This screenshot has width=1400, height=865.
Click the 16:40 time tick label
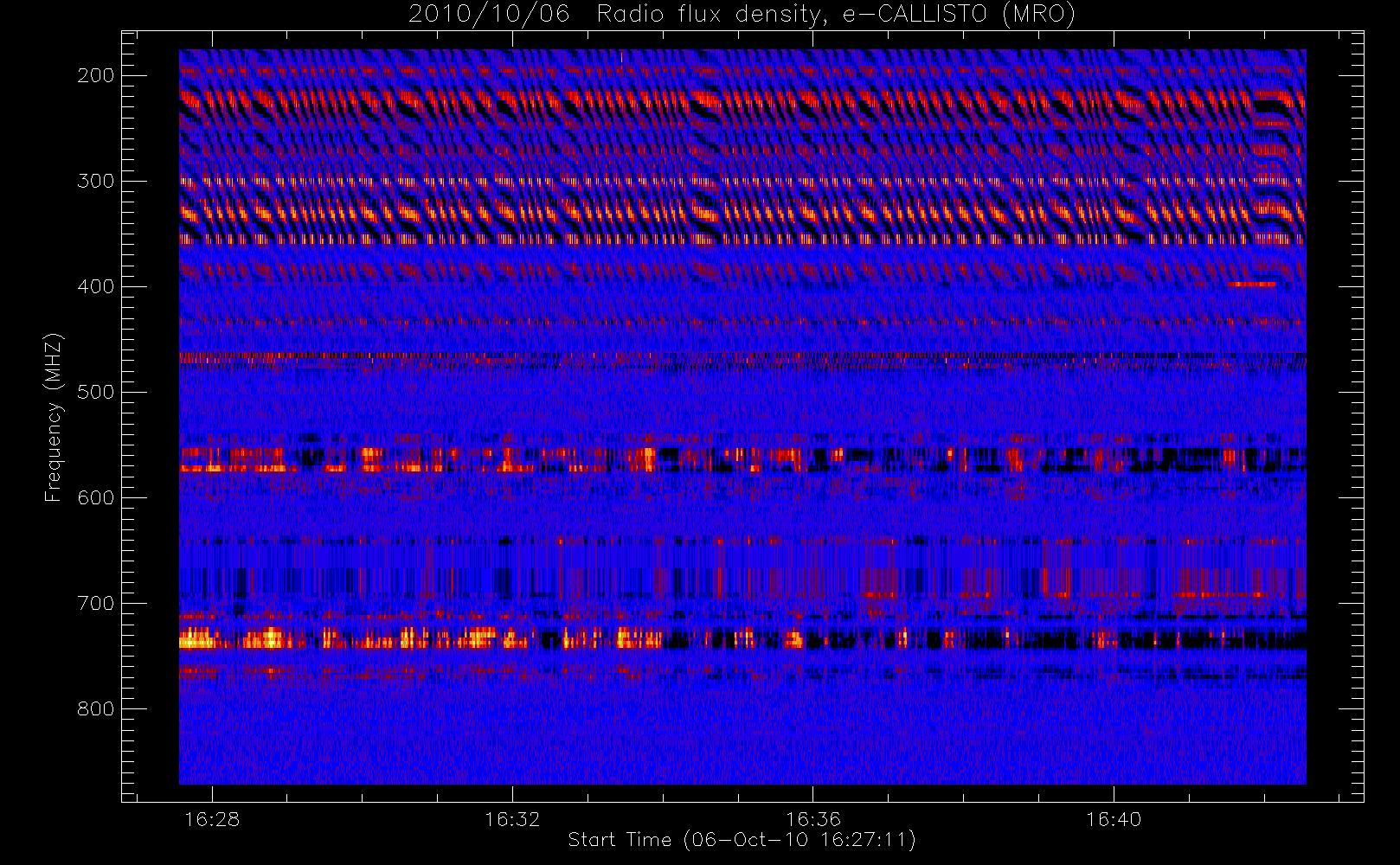pyautogui.click(x=1114, y=819)
